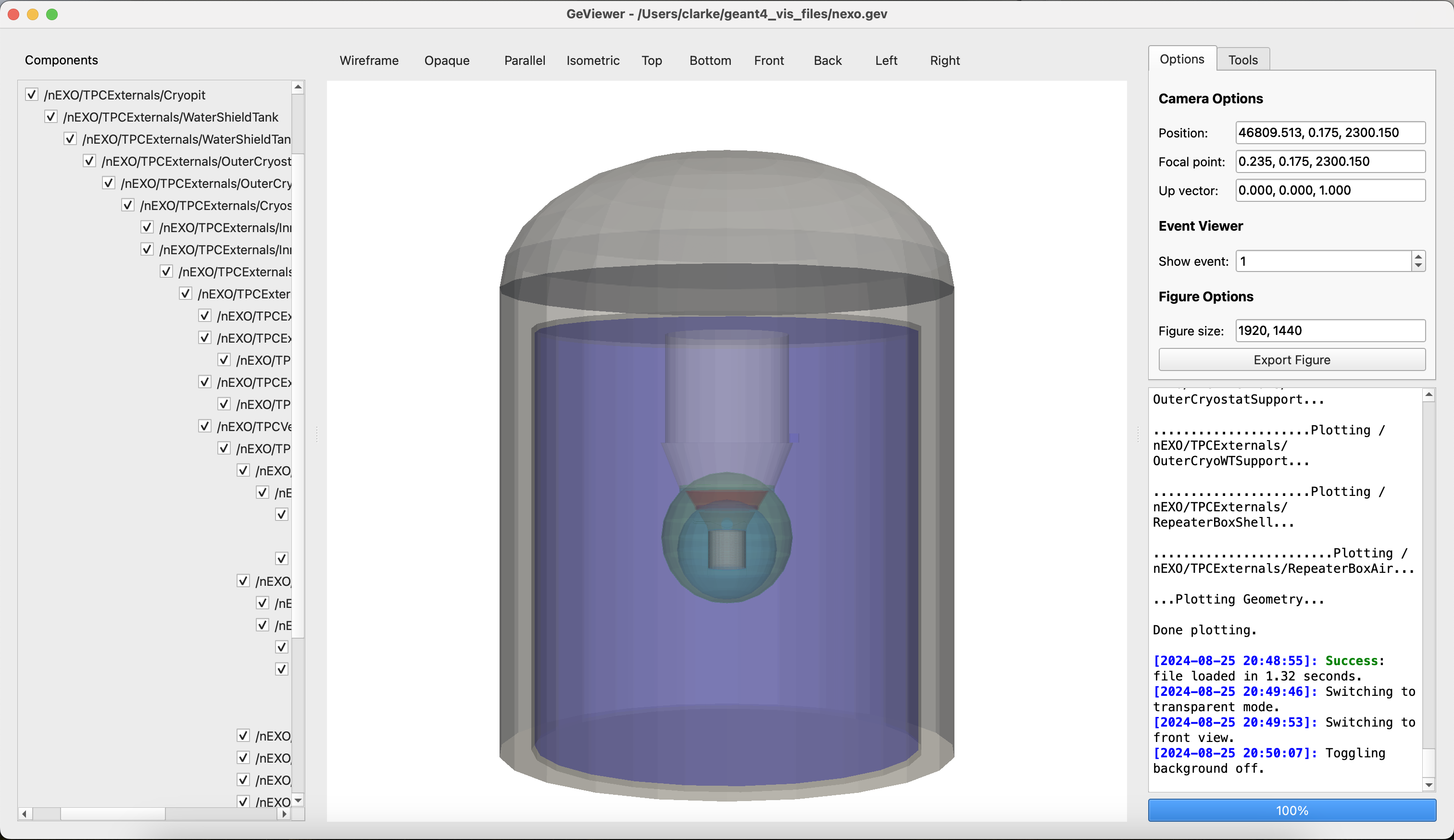This screenshot has height=840, width=1454.
Task: Toggle the second WaterShieldTan component checkbox
Action: click(x=70, y=139)
